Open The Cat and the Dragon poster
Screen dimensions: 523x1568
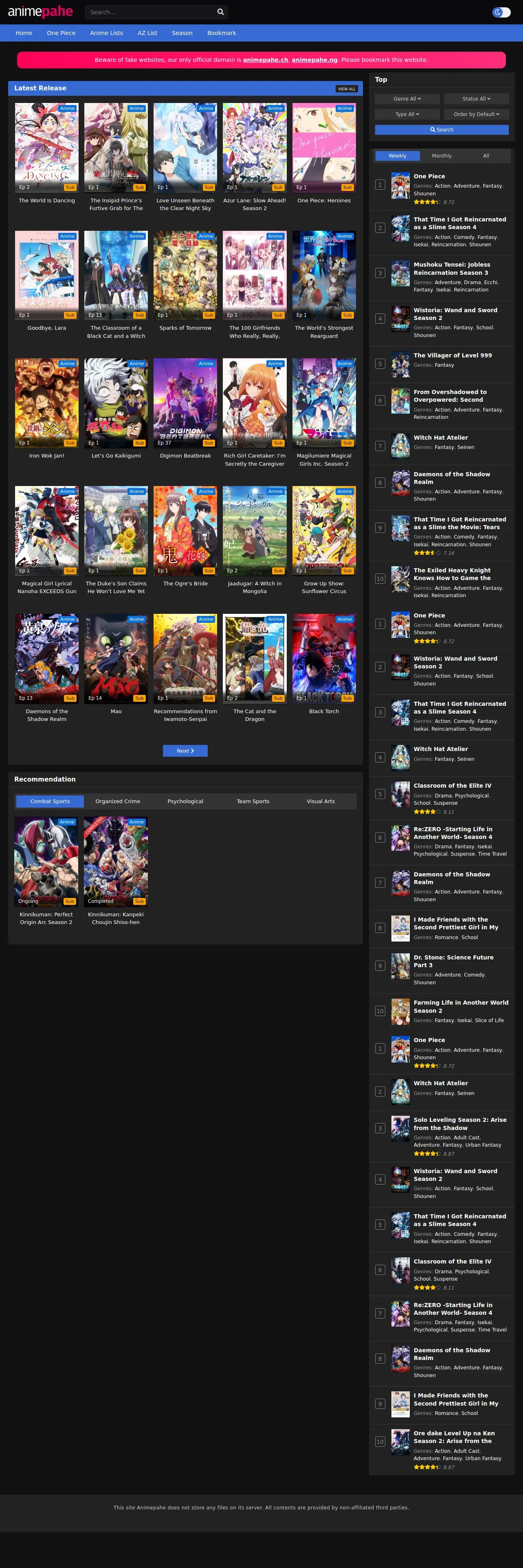(255, 659)
